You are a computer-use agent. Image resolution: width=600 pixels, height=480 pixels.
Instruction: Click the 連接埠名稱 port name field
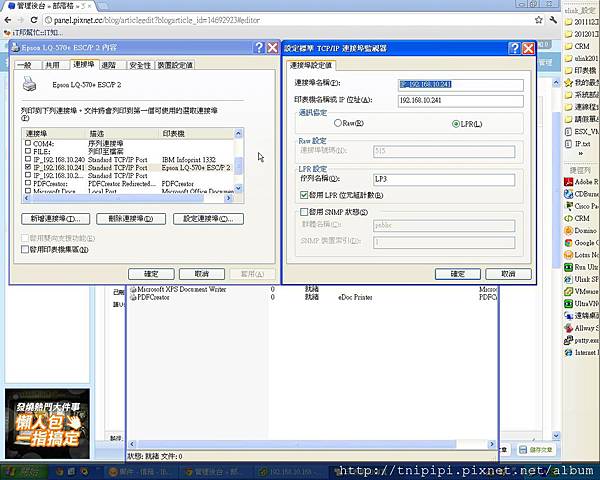461,85
